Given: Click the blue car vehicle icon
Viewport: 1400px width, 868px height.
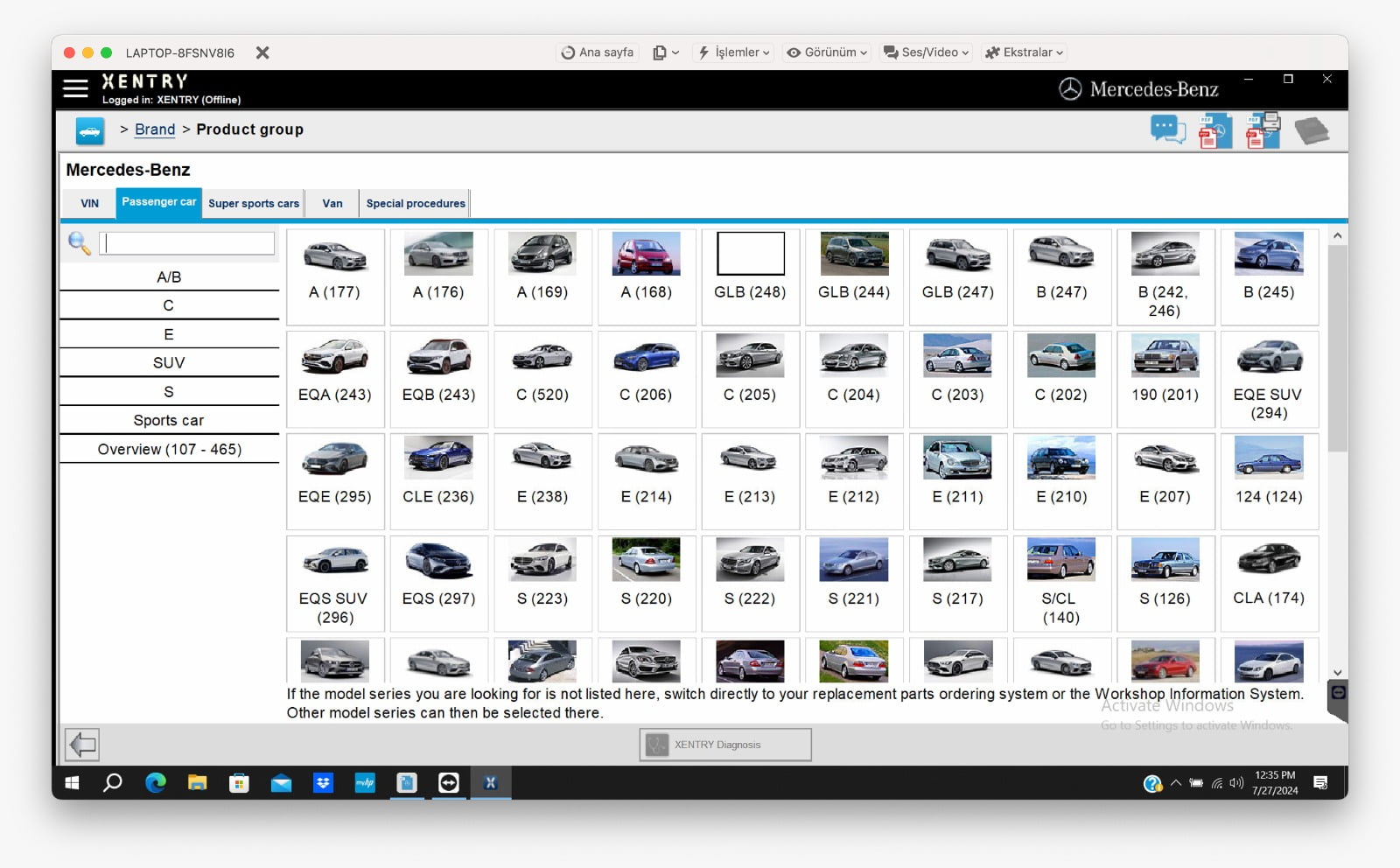Looking at the screenshot, I should (89, 130).
